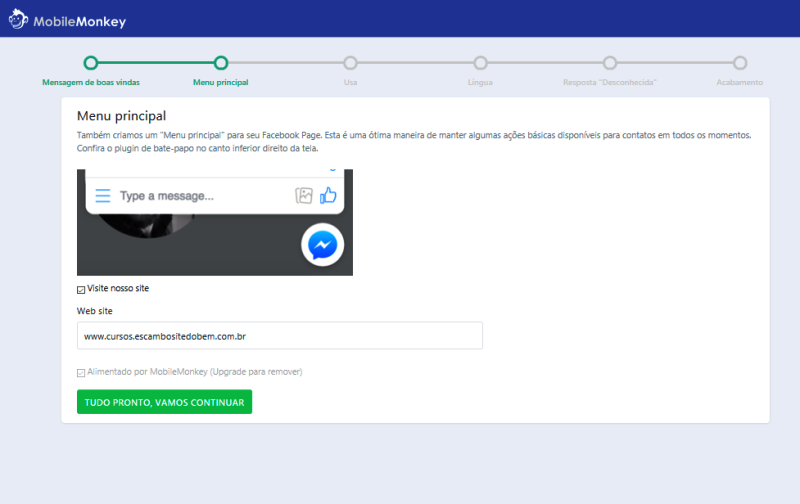Go to 'Resposta Desconhecida' step
This screenshot has height=504, width=800.
610,63
